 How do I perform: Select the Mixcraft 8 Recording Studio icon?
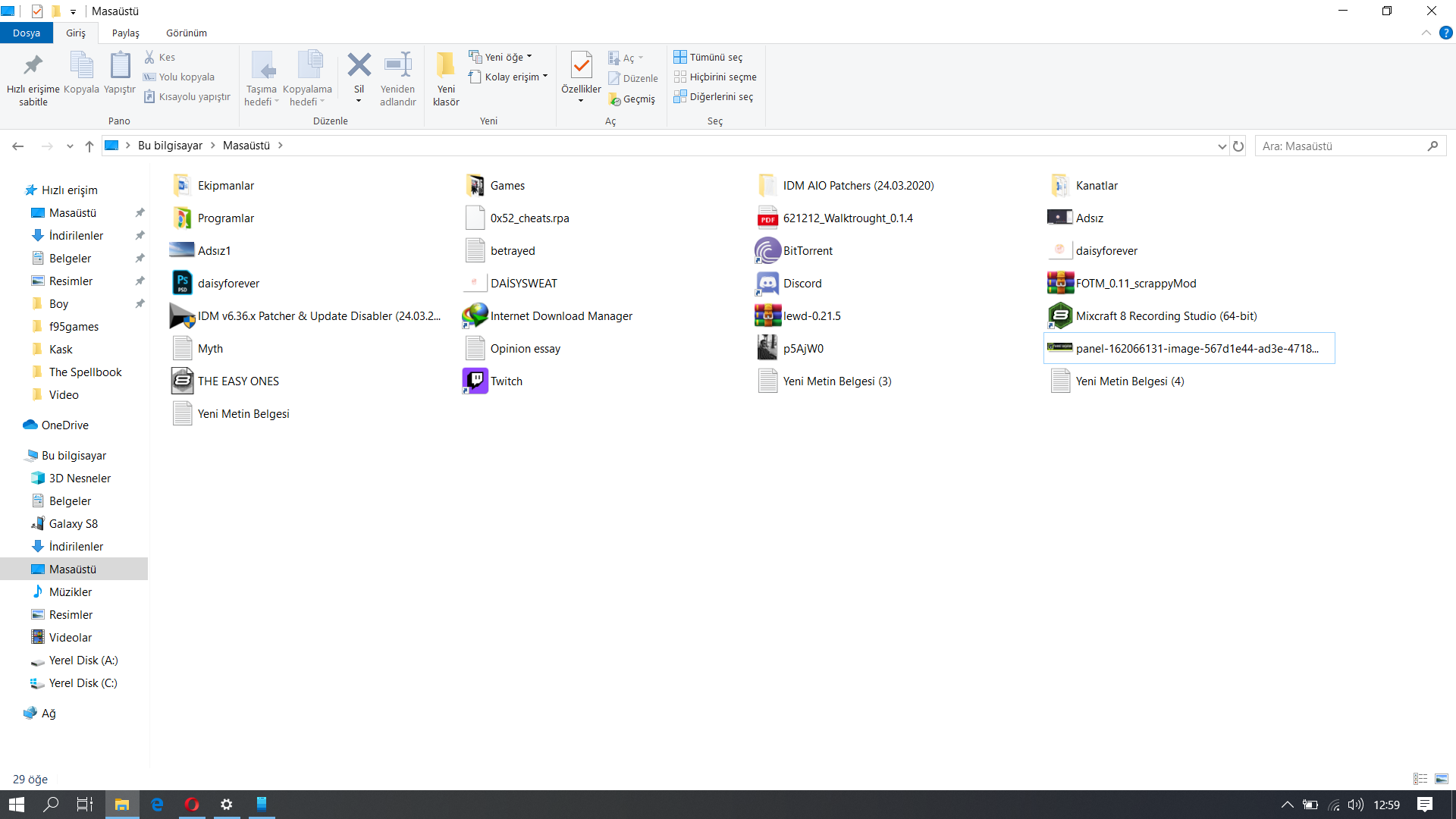(1060, 315)
